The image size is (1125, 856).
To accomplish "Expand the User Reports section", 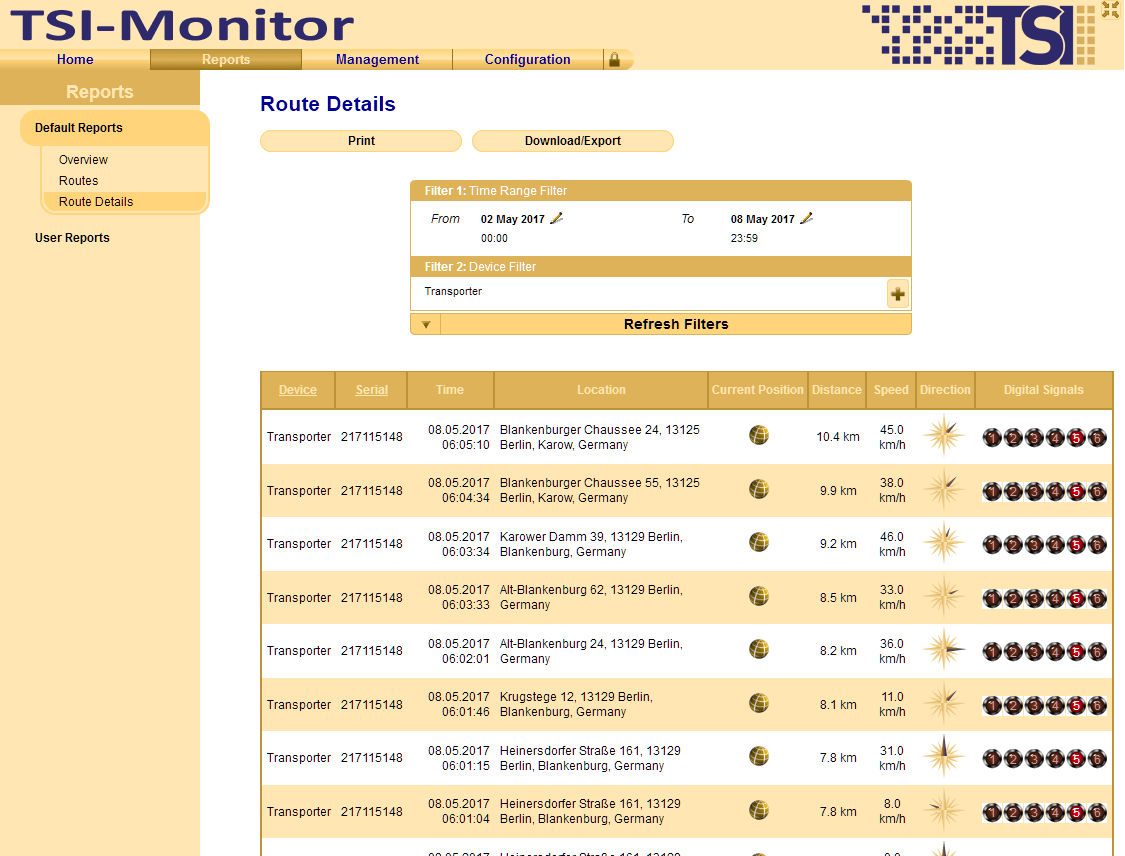I will pyautogui.click(x=72, y=237).
